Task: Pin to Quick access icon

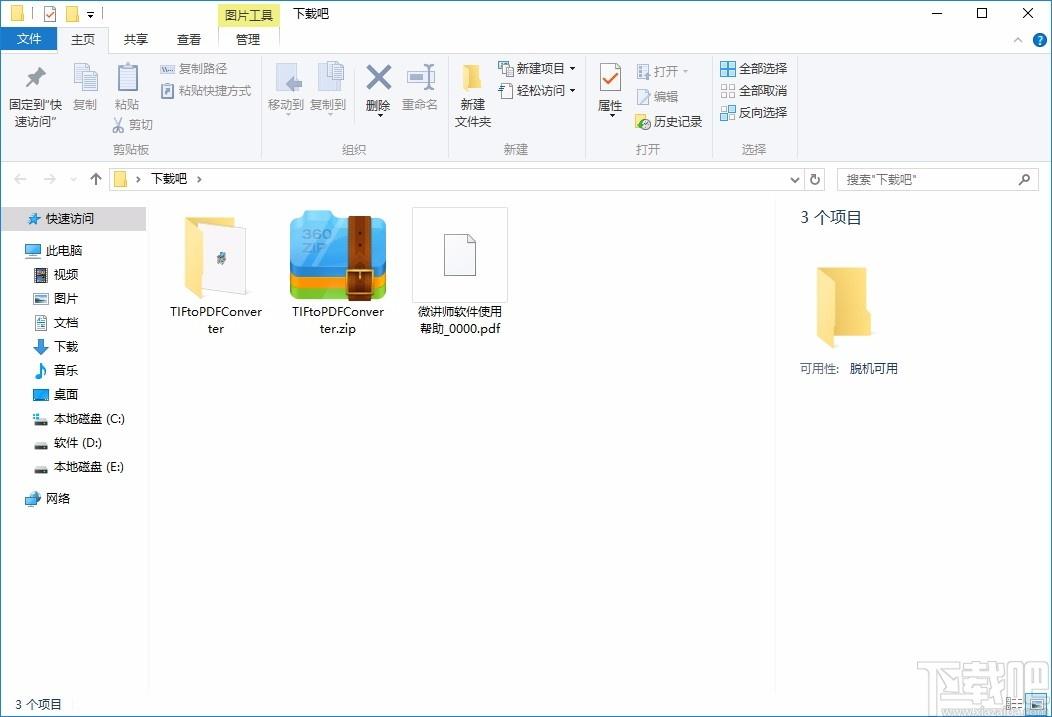Action: [35, 78]
